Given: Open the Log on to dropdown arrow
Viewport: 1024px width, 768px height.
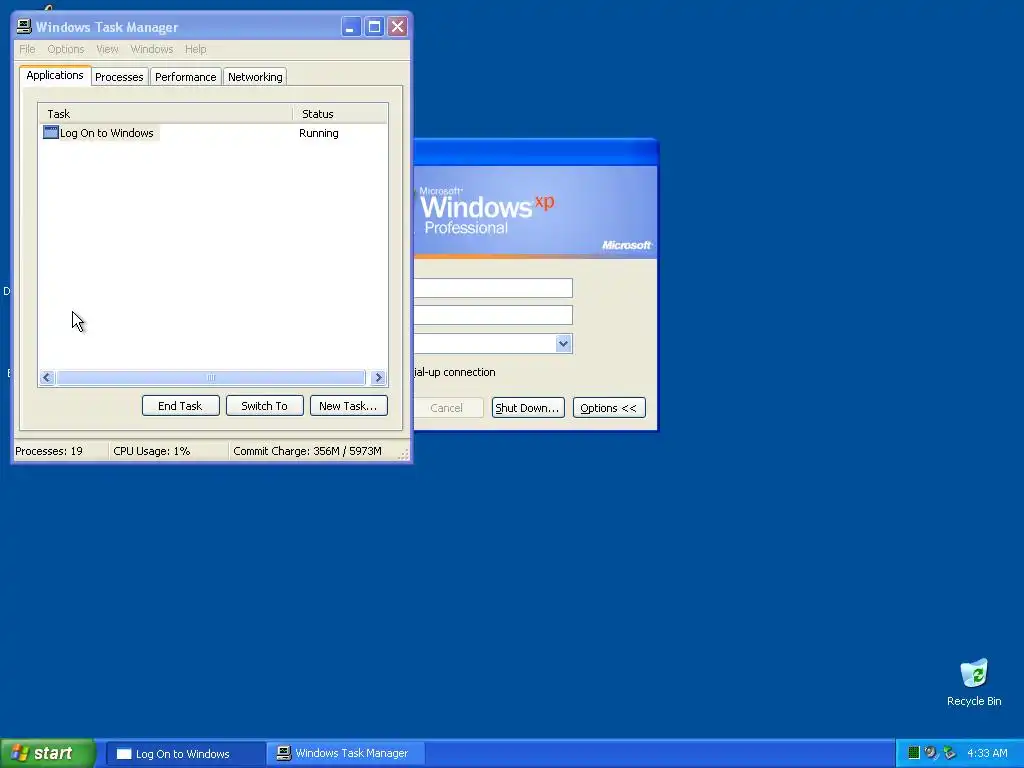Looking at the screenshot, I should pos(563,344).
